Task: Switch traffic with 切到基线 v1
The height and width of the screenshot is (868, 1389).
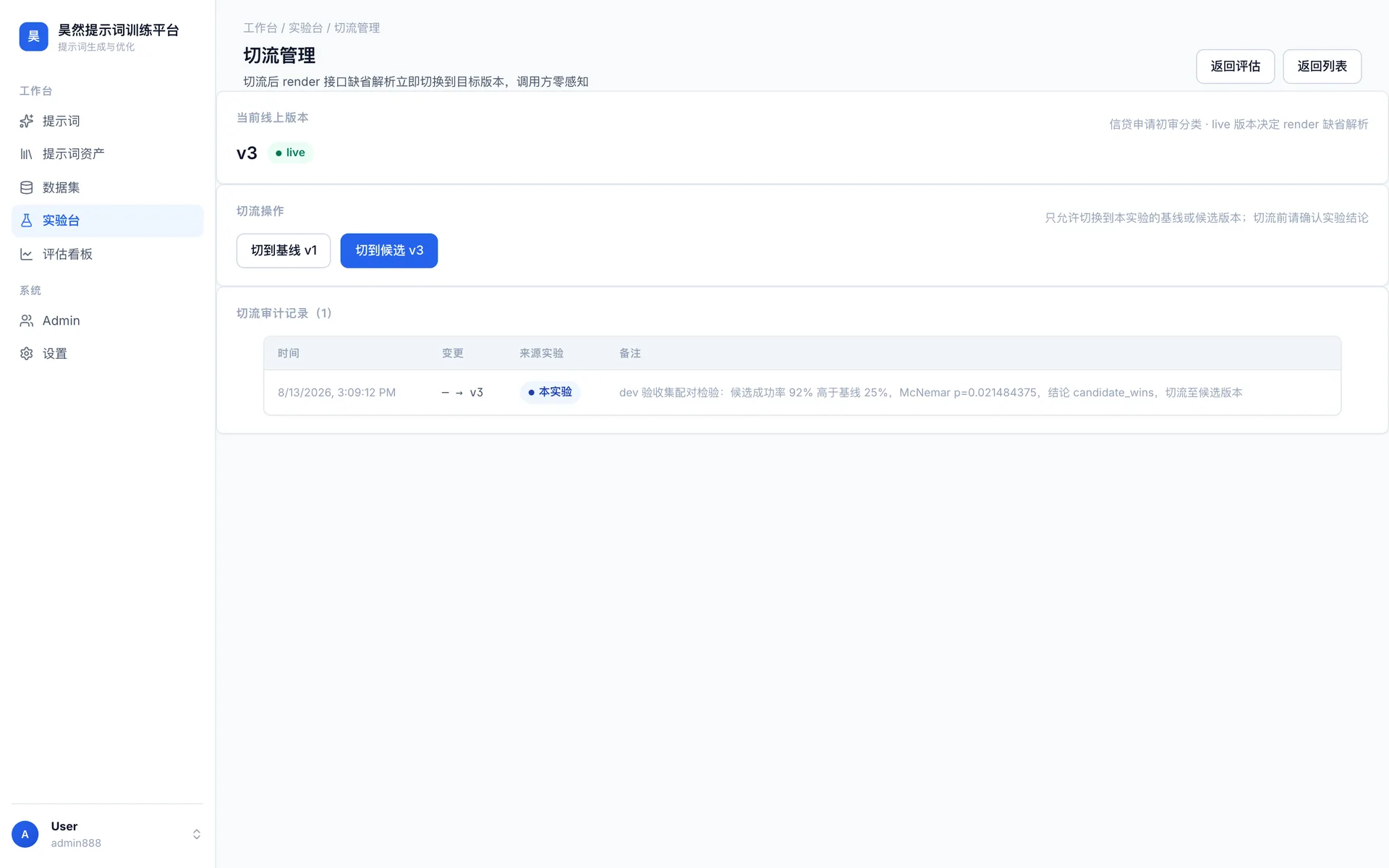Action: pos(284,250)
